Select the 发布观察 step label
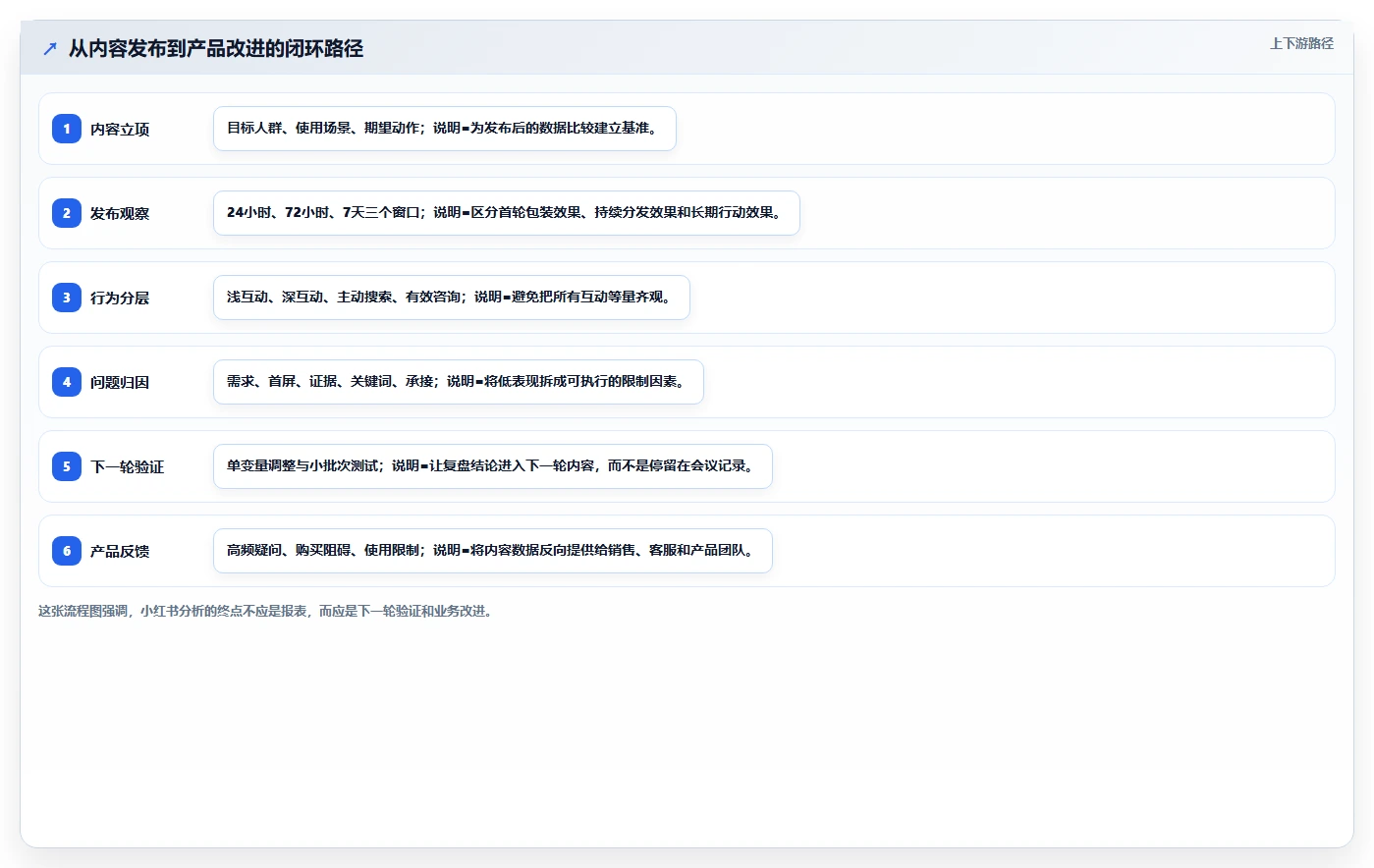The width and height of the screenshot is (1374, 868). point(120,214)
